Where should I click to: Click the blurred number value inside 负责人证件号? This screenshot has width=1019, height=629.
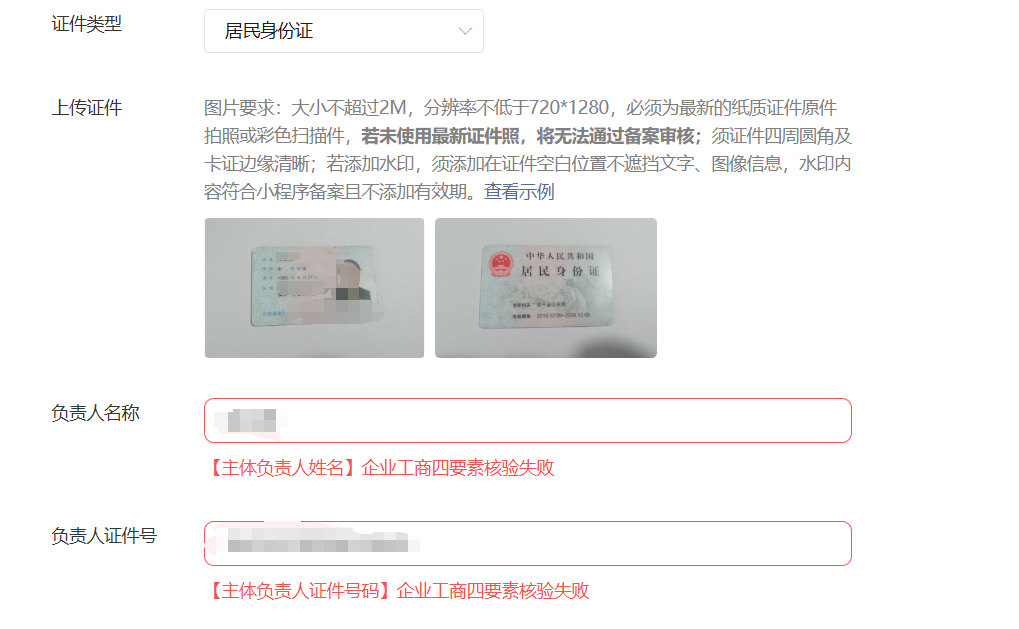coord(318,543)
